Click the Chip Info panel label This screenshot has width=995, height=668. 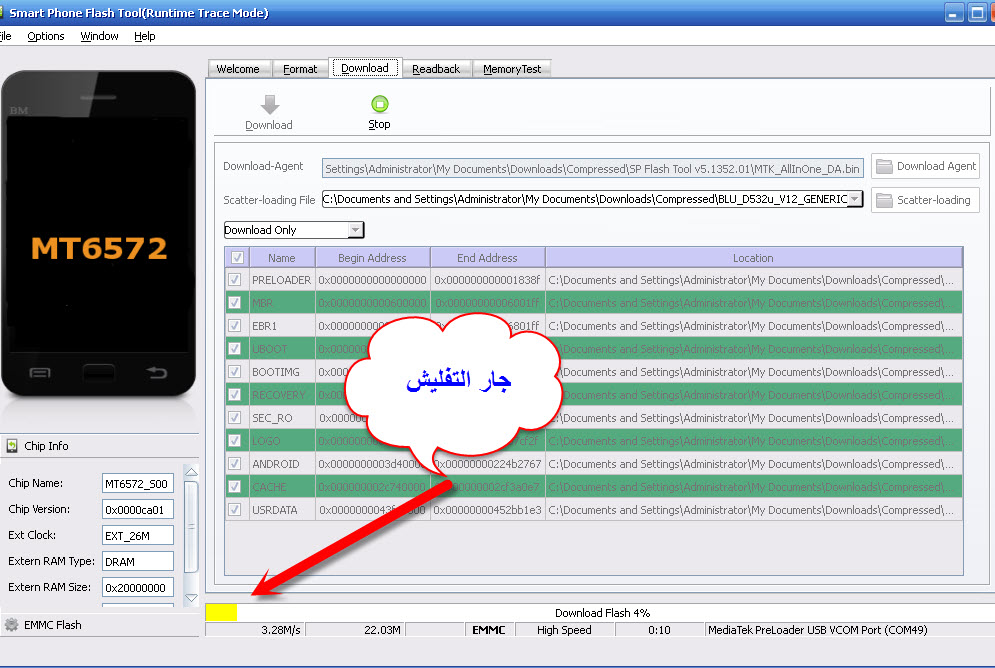pos(46,446)
